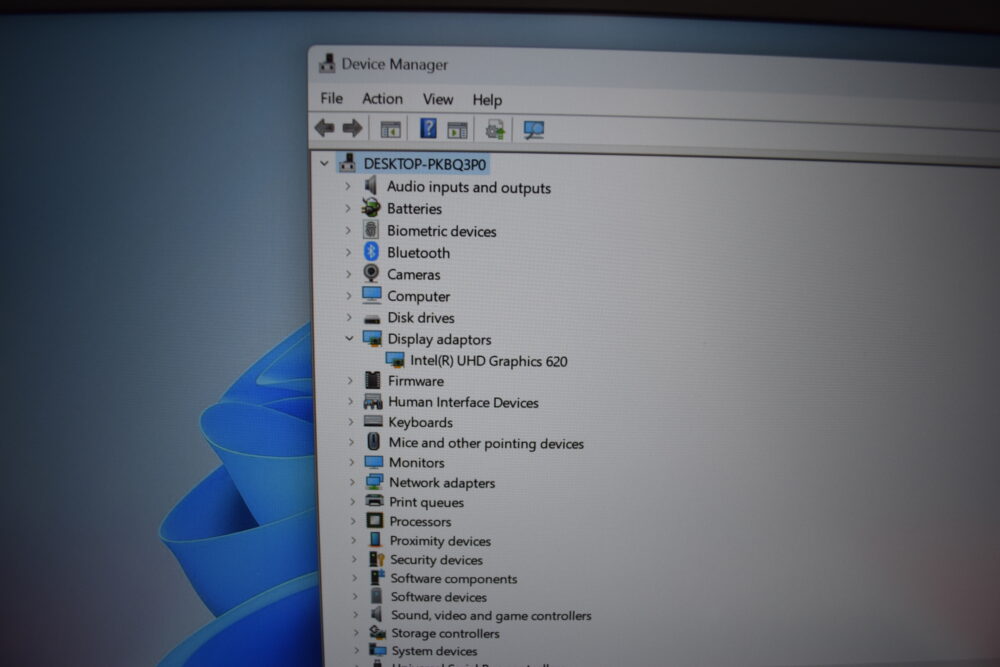
Task: Expand the Network adapters chevron
Action: click(x=352, y=482)
